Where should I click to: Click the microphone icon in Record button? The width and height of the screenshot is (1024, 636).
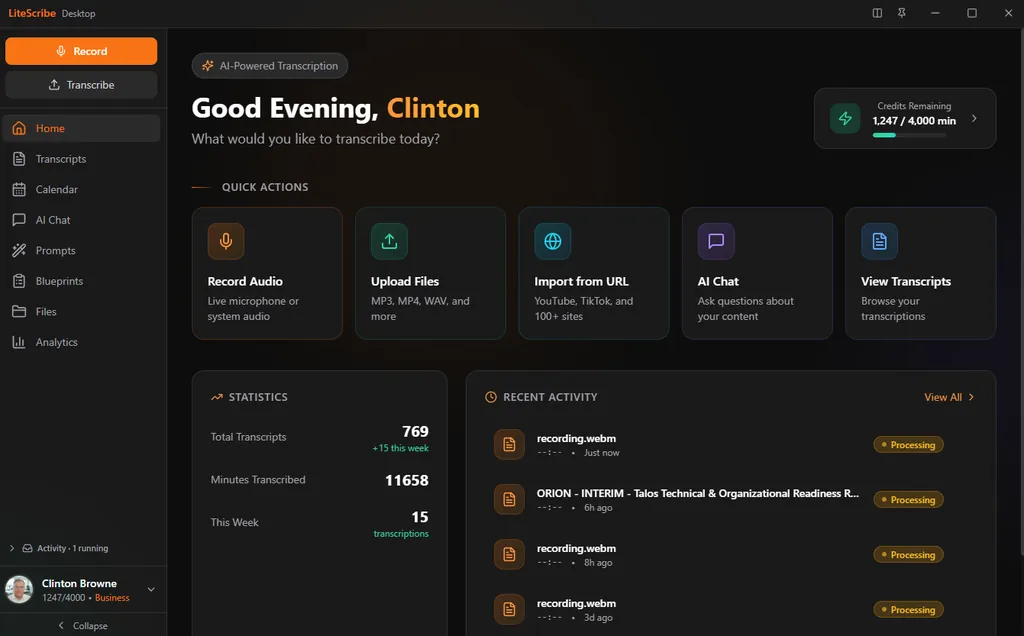[x=61, y=51]
